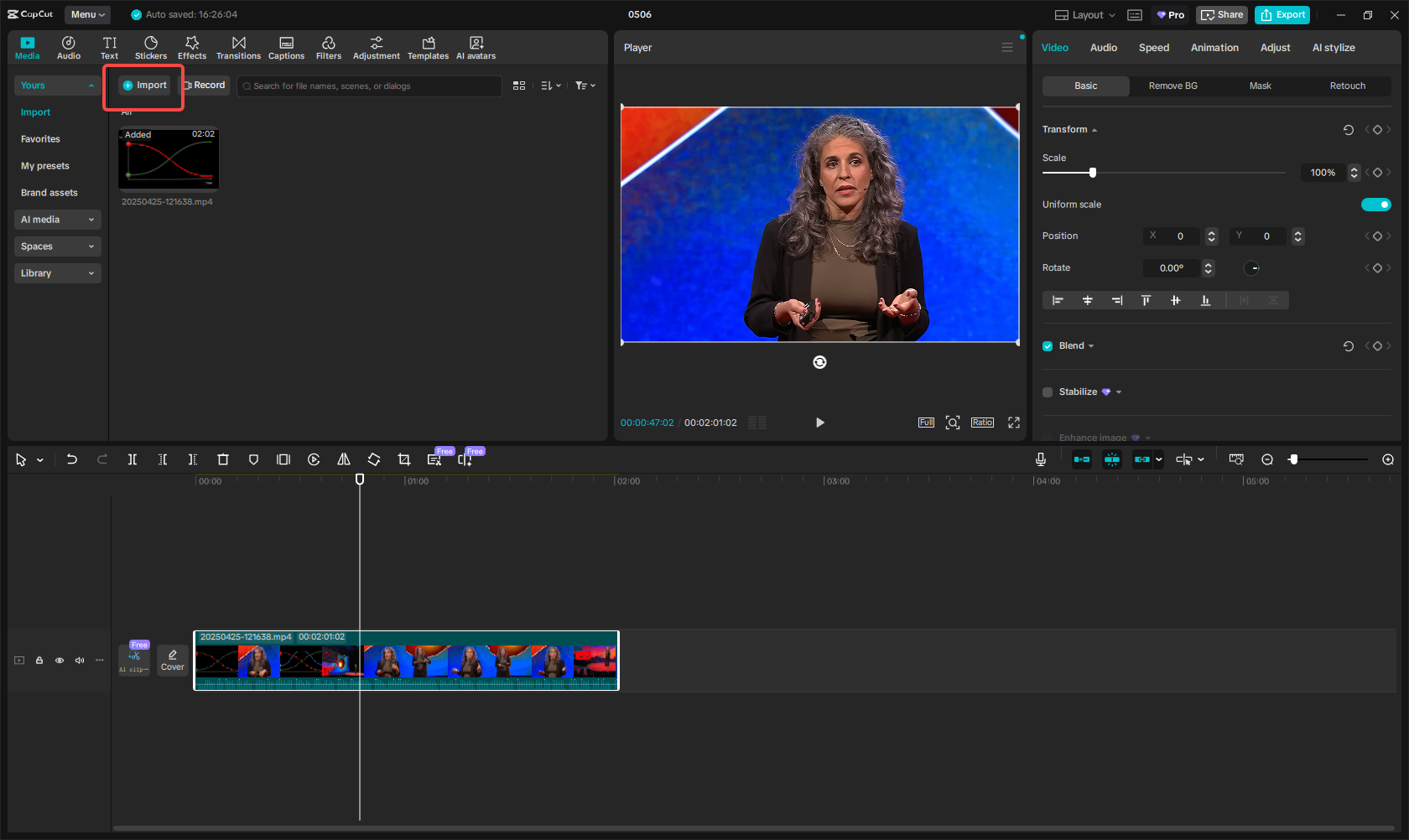Click the microphone voiceover record icon
The height and width of the screenshot is (840, 1409).
(1040, 459)
